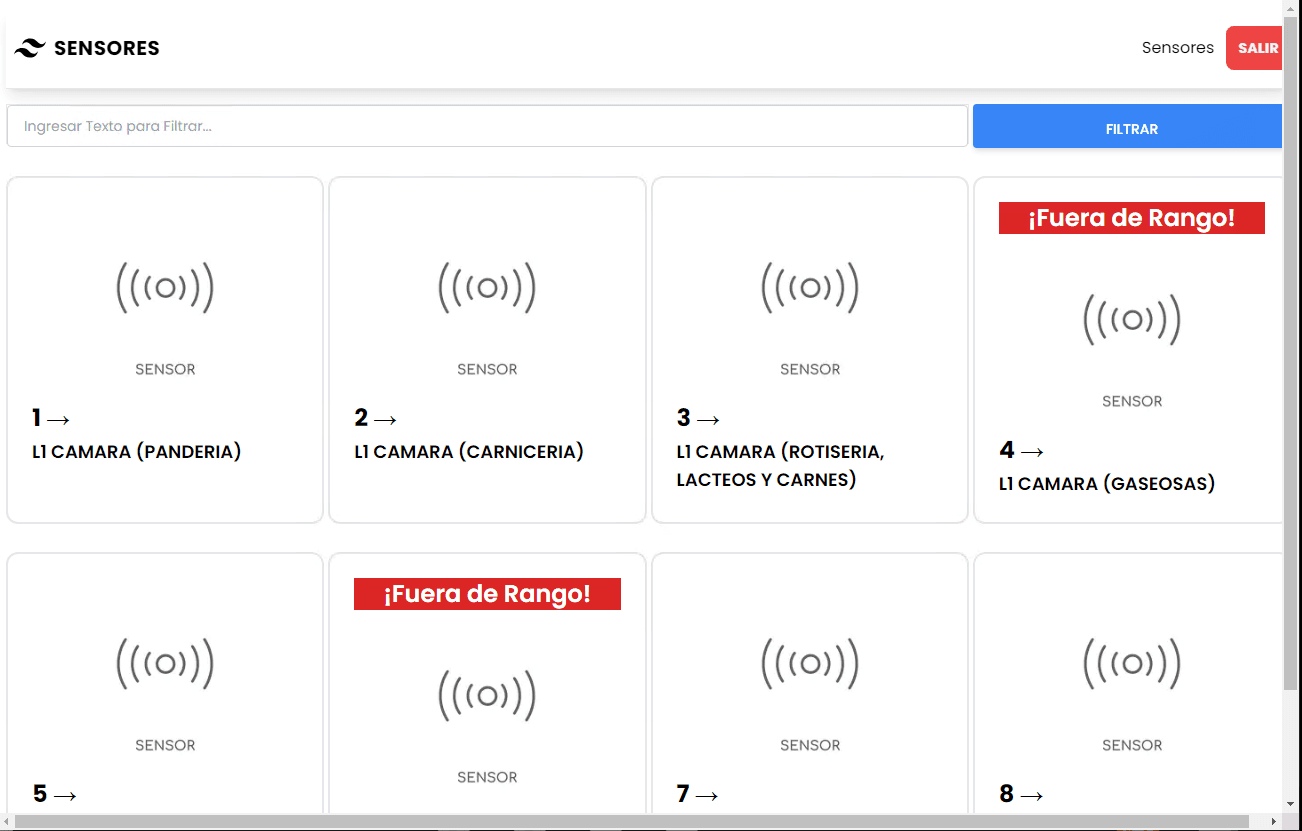1302x831 pixels.
Task: Click SENSOR label on card 6
Action: click(x=487, y=777)
